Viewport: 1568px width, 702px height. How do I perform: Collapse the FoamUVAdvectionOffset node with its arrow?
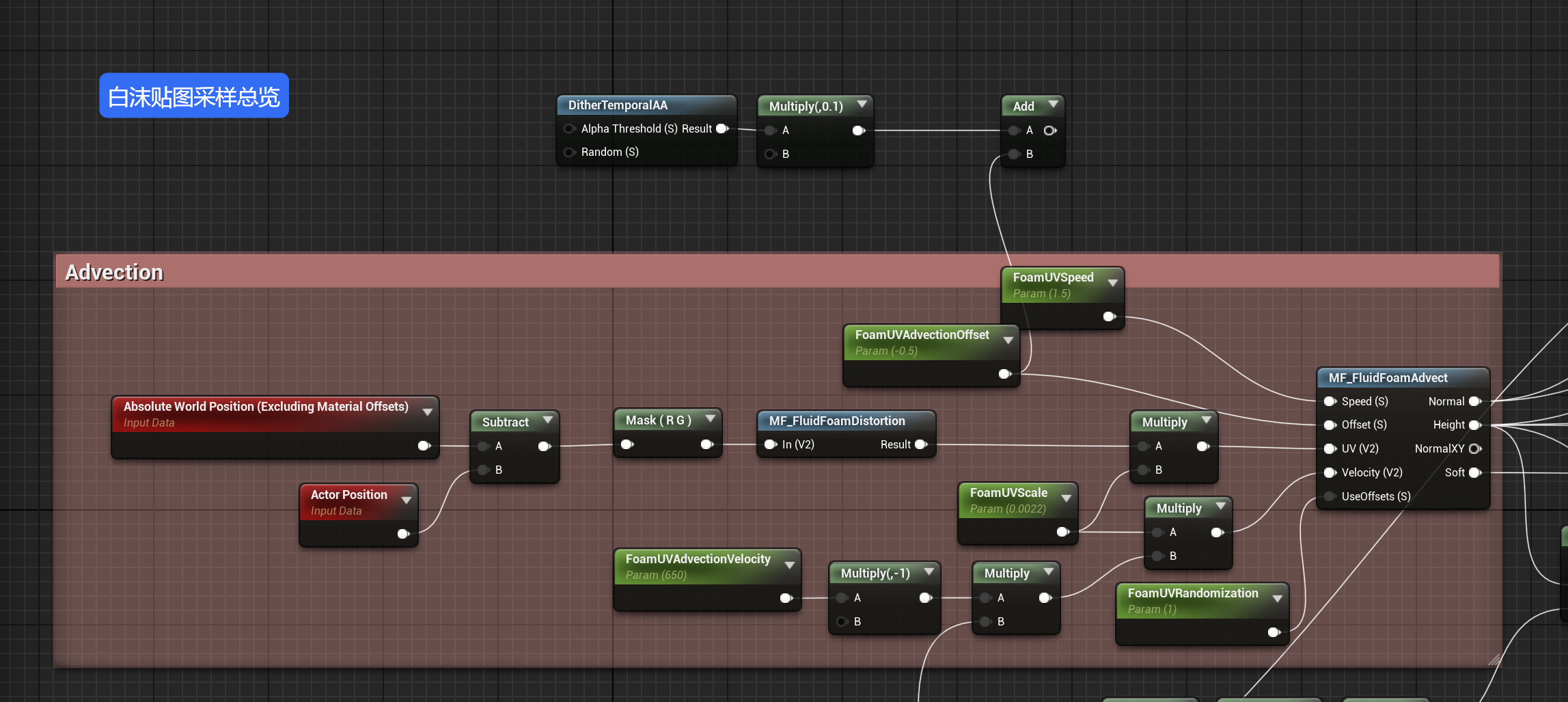[1008, 340]
